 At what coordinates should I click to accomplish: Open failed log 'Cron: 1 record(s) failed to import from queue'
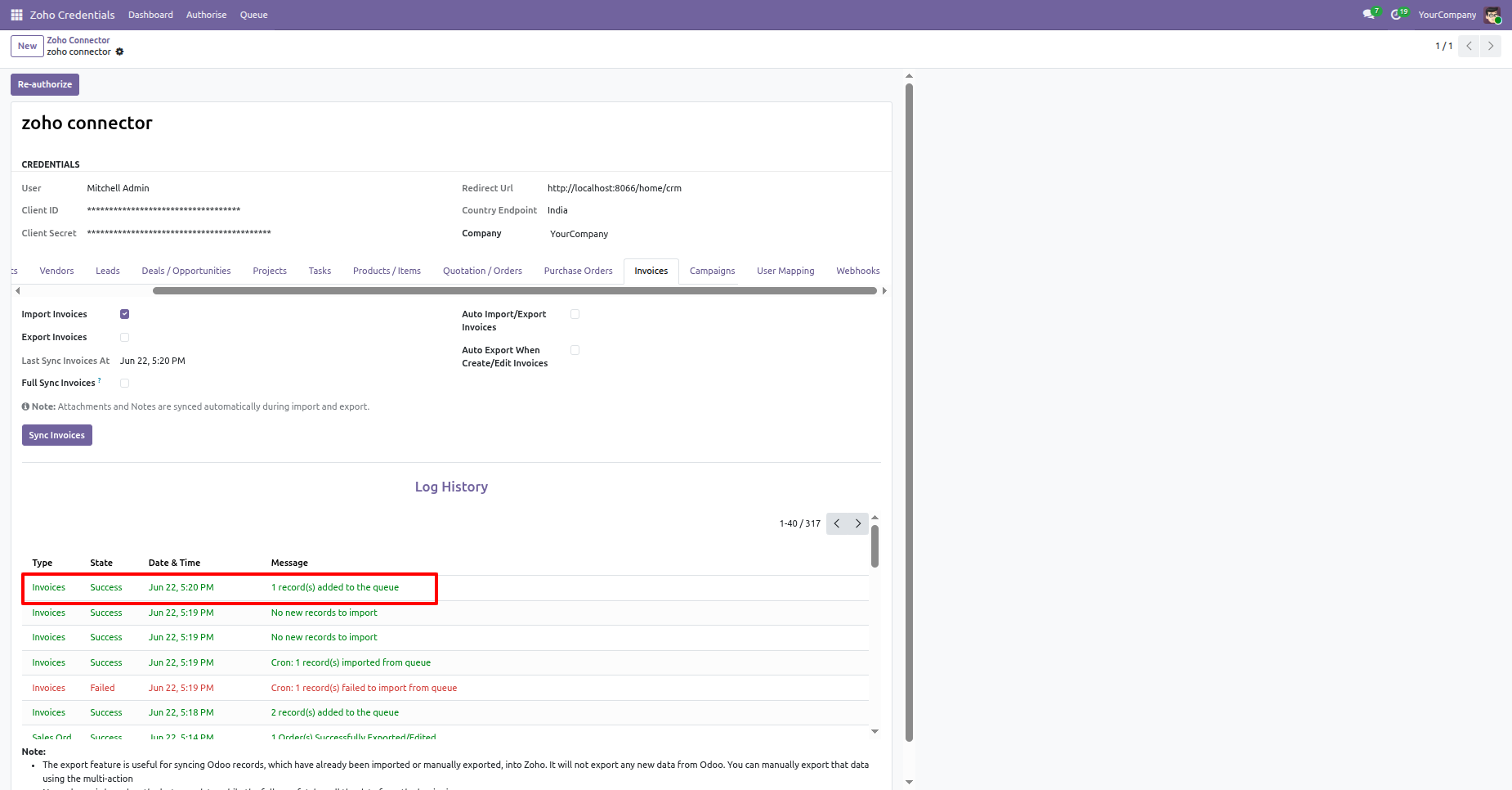click(445, 688)
